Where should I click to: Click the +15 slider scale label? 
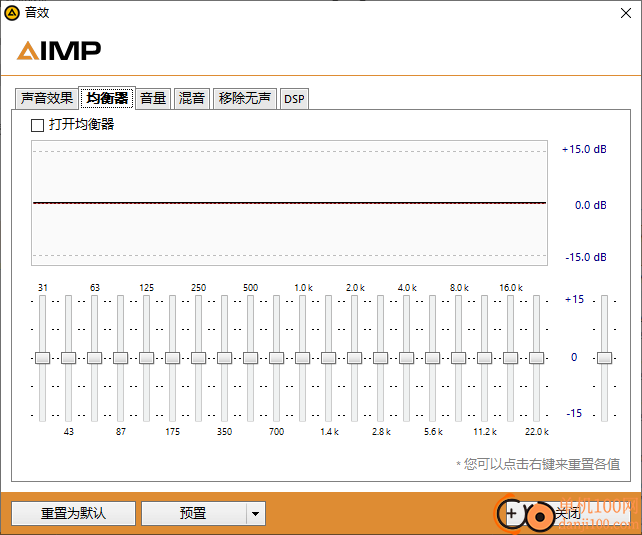click(574, 300)
